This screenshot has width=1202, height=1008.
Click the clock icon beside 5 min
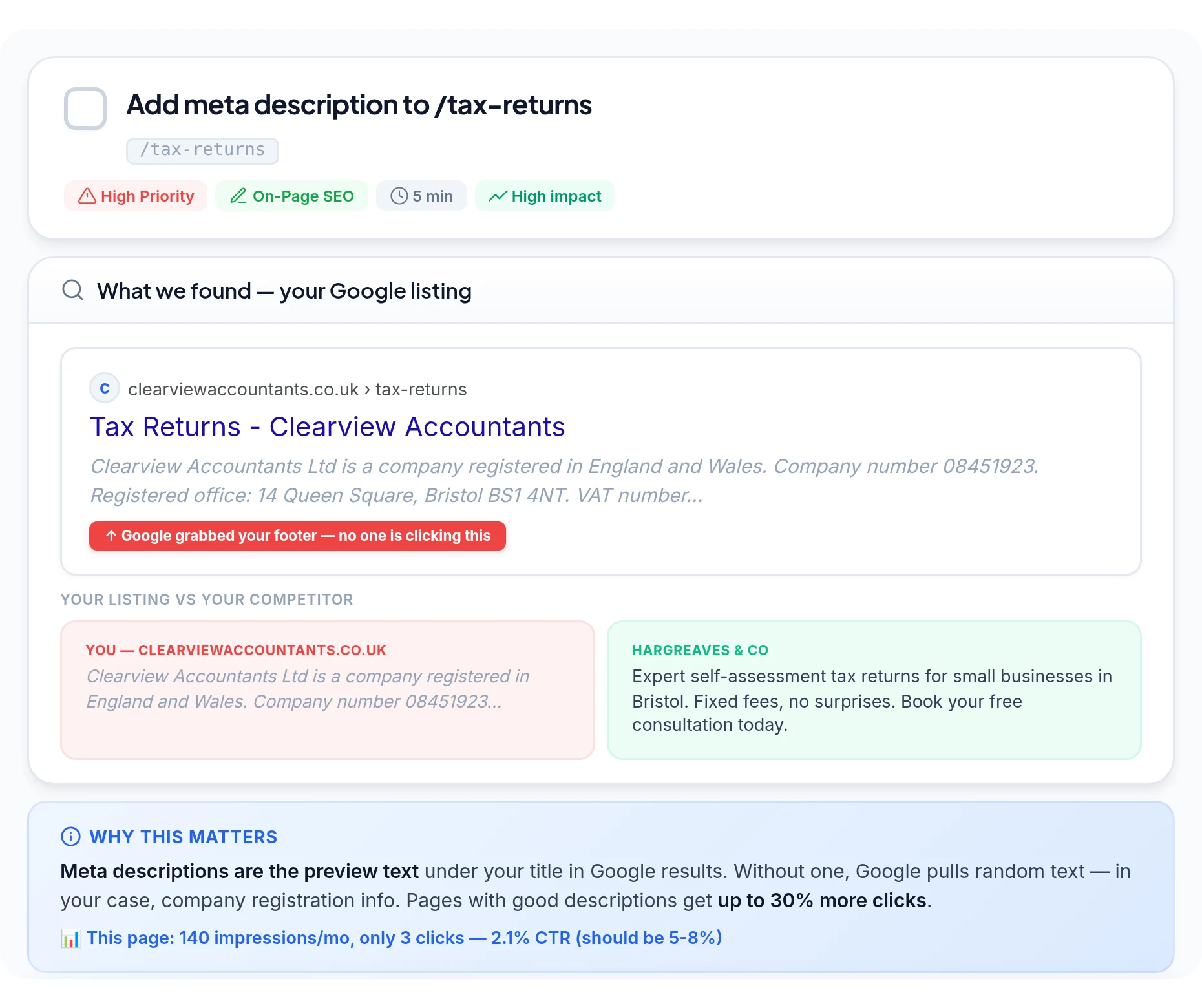pos(399,196)
